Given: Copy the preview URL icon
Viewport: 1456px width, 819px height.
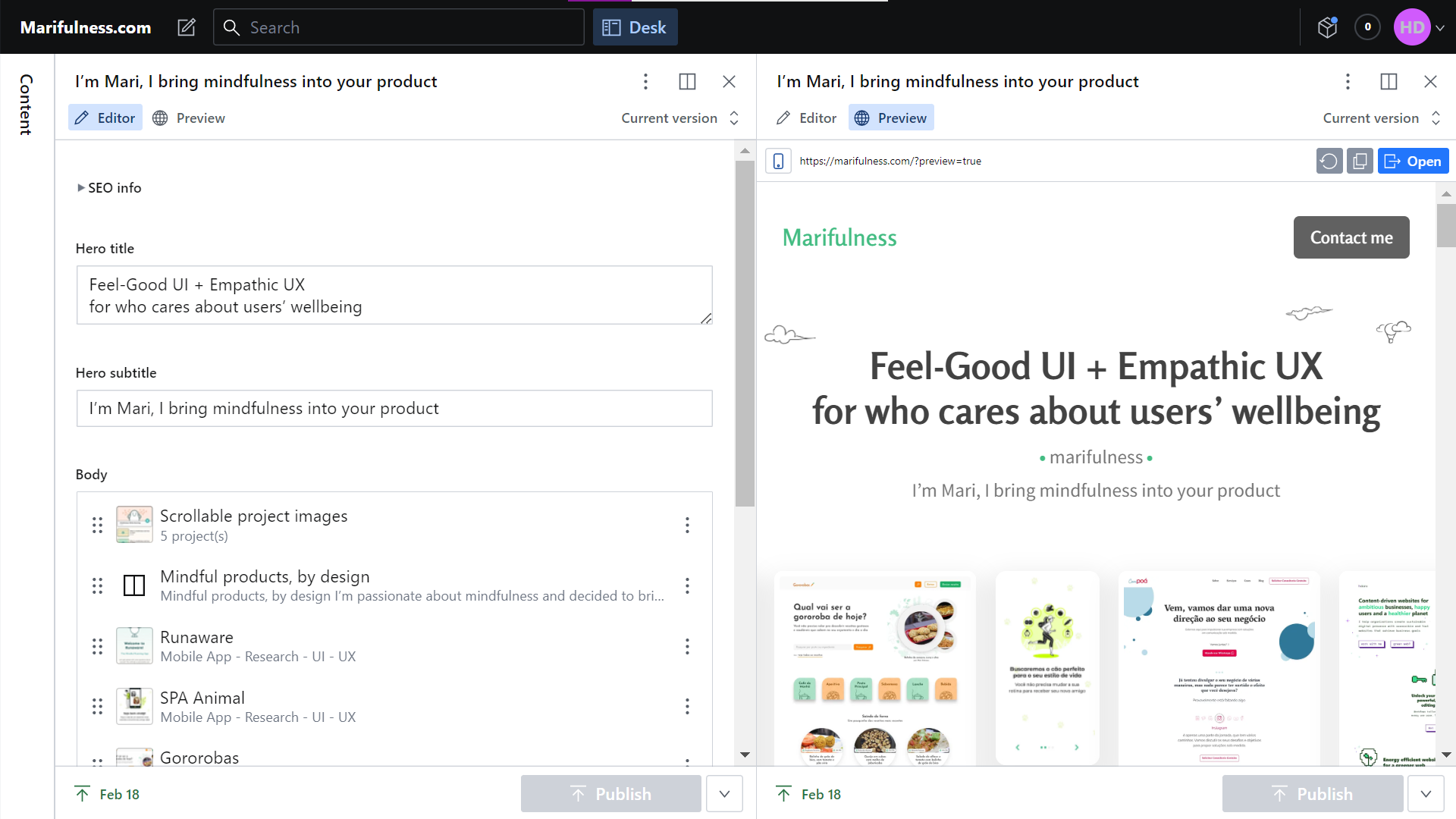Looking at the screenshot, I should tap(1360, 161).
